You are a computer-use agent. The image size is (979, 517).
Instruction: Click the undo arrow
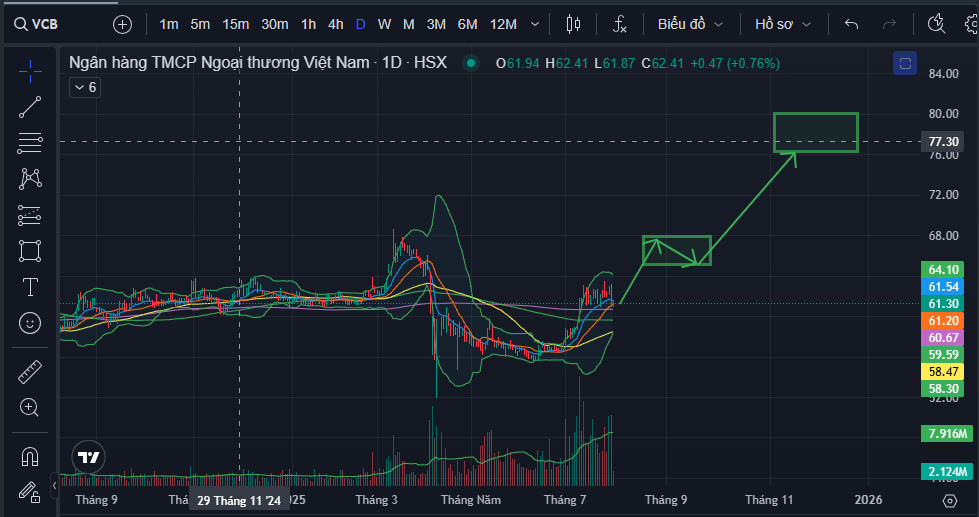pos(851,24)
